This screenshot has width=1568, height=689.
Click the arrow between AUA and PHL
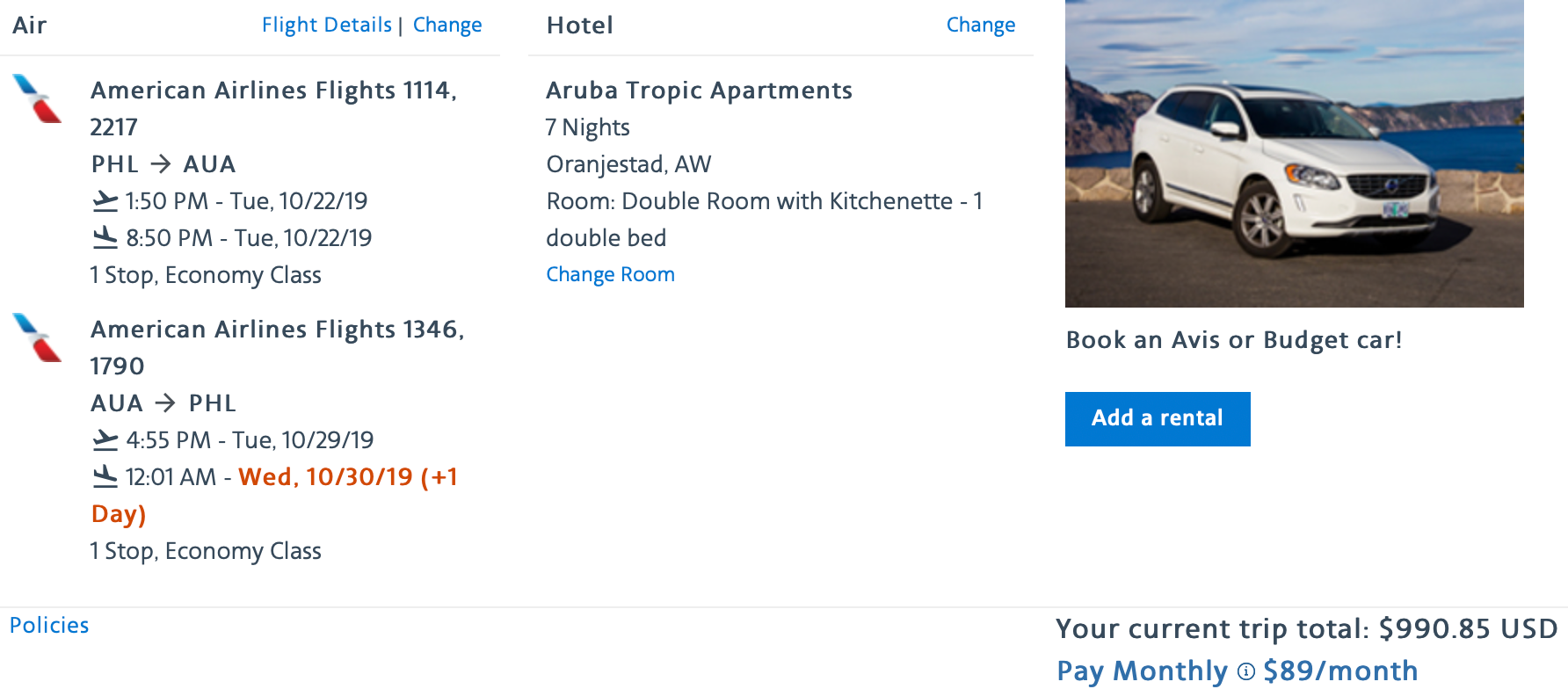[165, 403]
